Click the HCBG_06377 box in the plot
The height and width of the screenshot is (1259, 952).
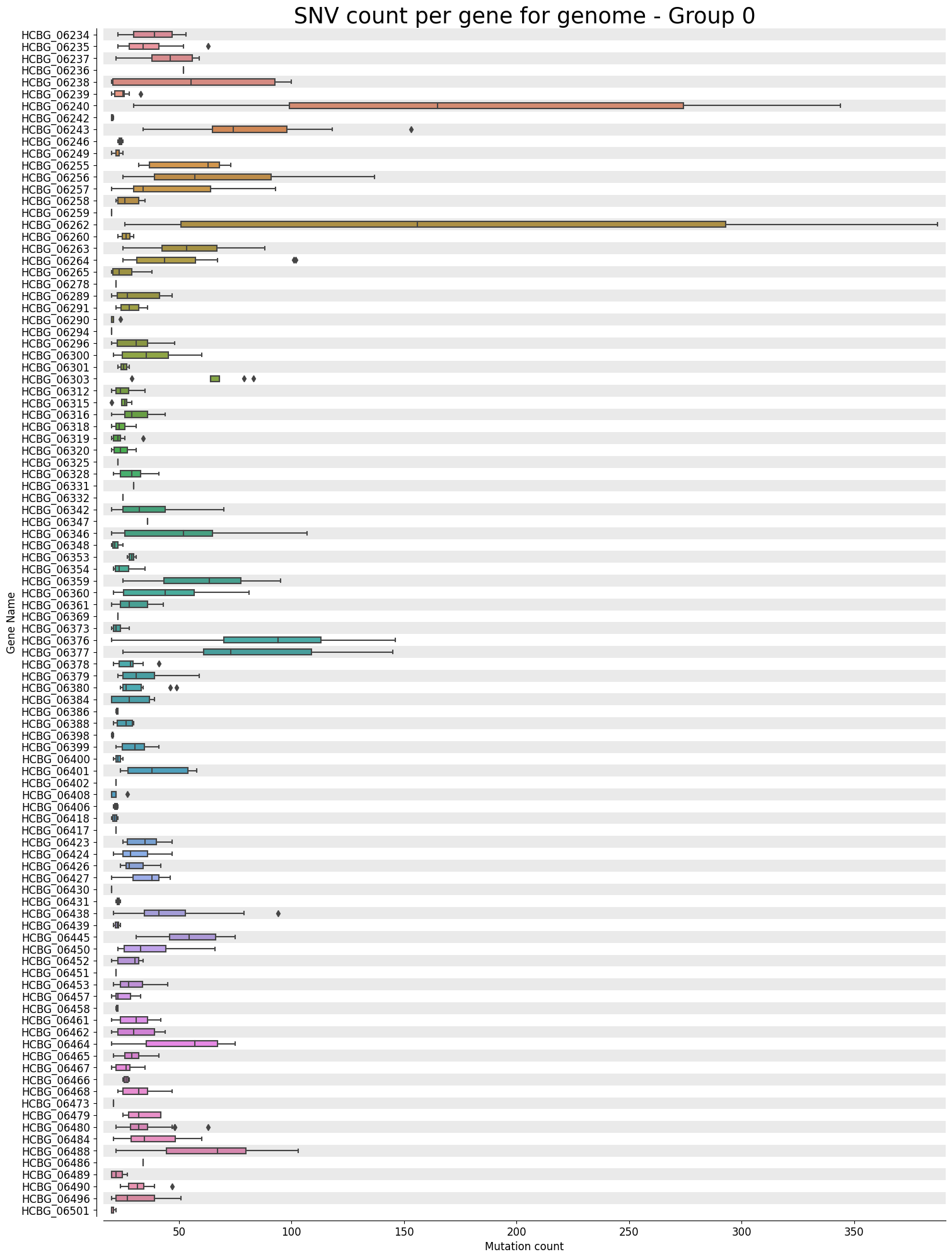[257, 652]
